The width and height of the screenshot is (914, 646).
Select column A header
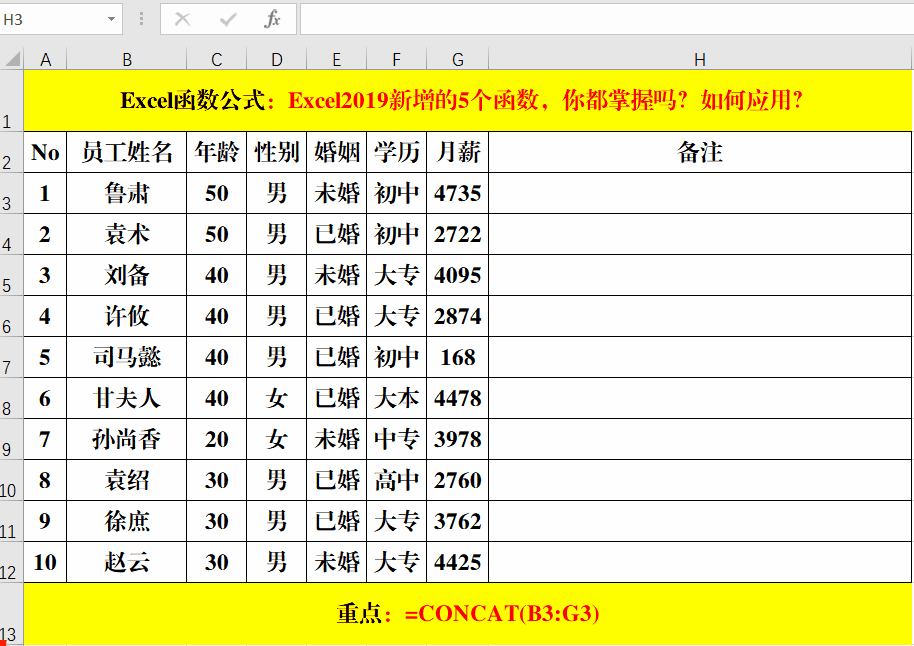(x=45, y=59)
